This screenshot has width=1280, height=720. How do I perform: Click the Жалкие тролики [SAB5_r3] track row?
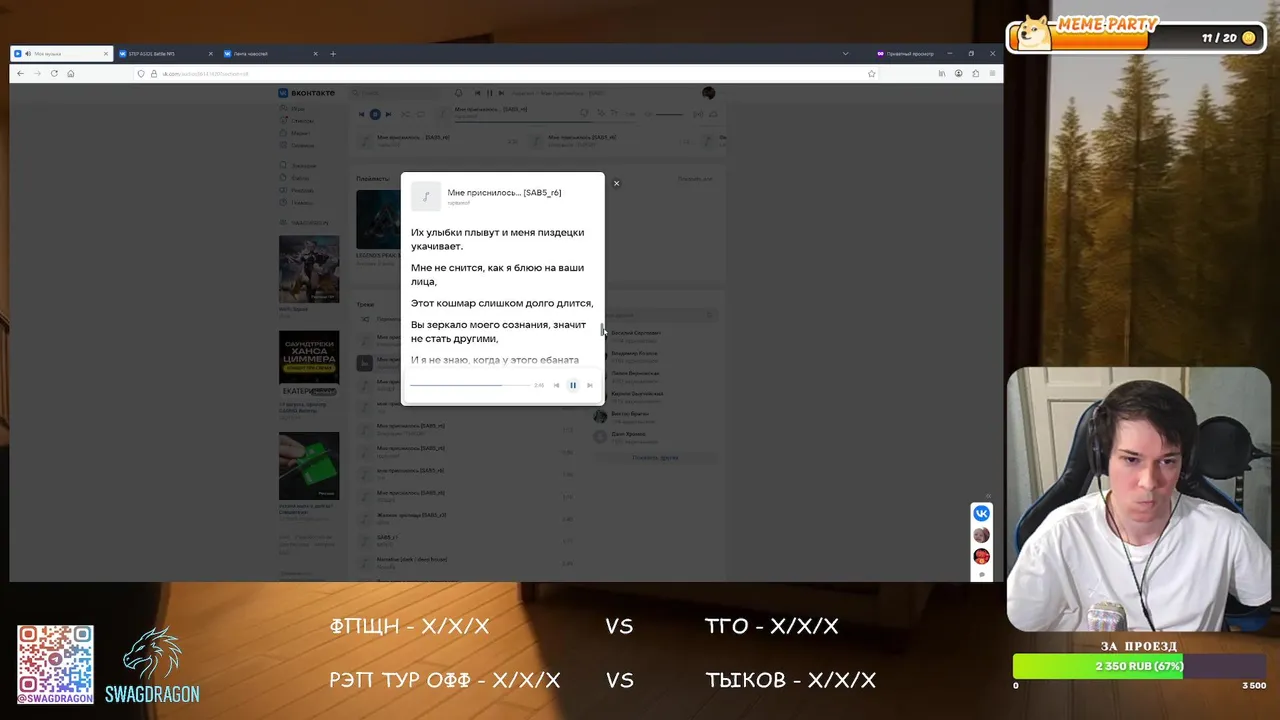[x=466, y=518]
